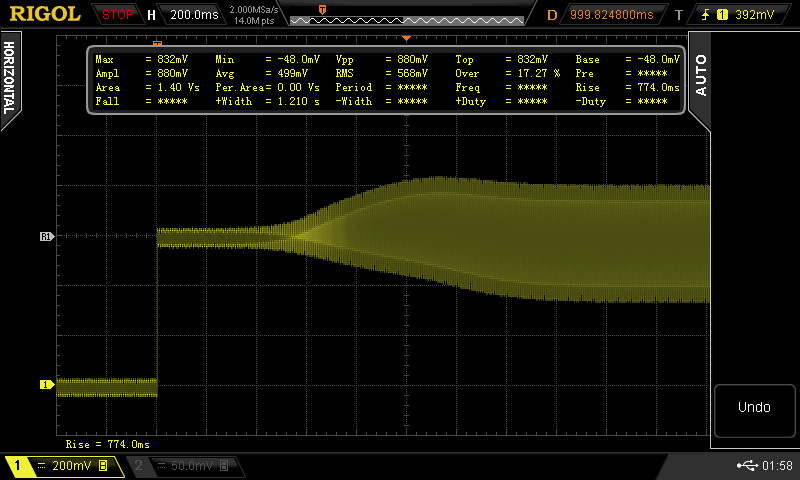800x480 pixels.
Task: Click the Rise = 774.0ms bottom readout
Action: [108, 443]
